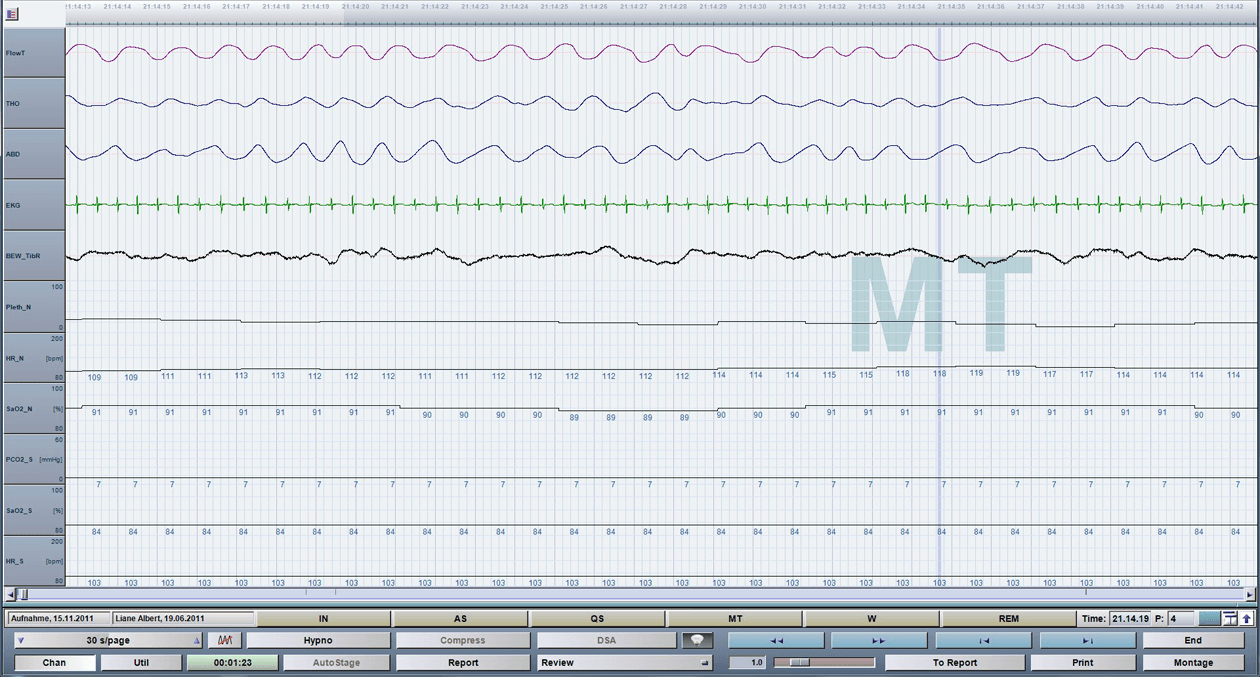Open the 30 s/page duration selector
This screenshot has height=677, width=1260.
pyautogui.click(x=108, y=640)
